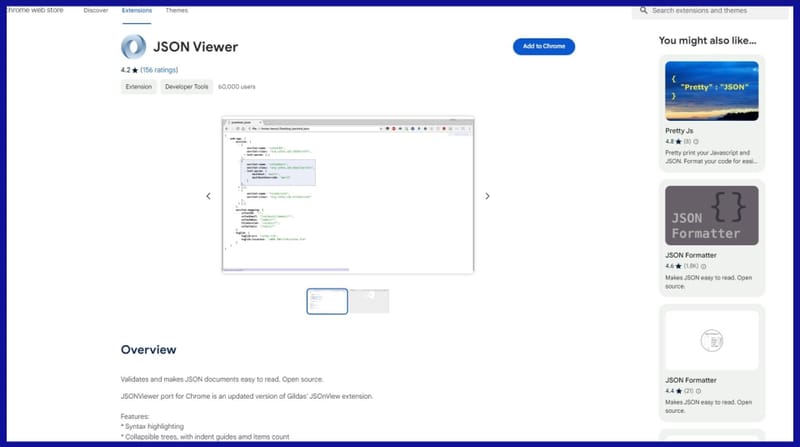Viewport: 800px width, 447px height.
Task: Click the Extension category chip
Action: pyautogui.click(x=138, y=87)
